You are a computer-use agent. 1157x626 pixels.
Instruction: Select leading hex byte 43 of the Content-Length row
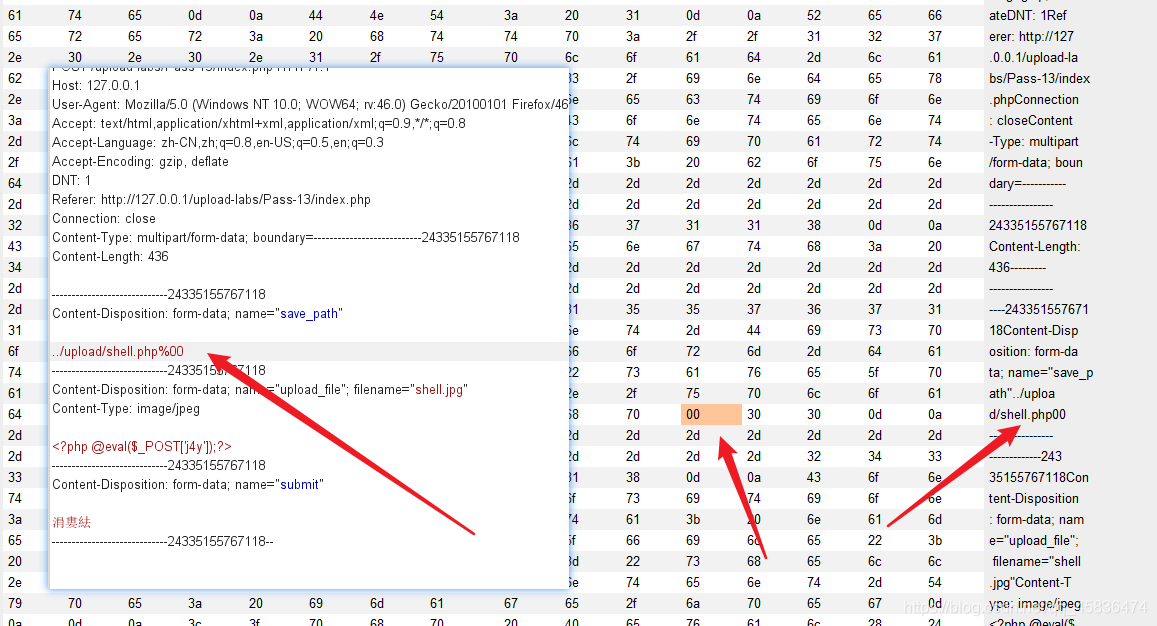point(15,247)
